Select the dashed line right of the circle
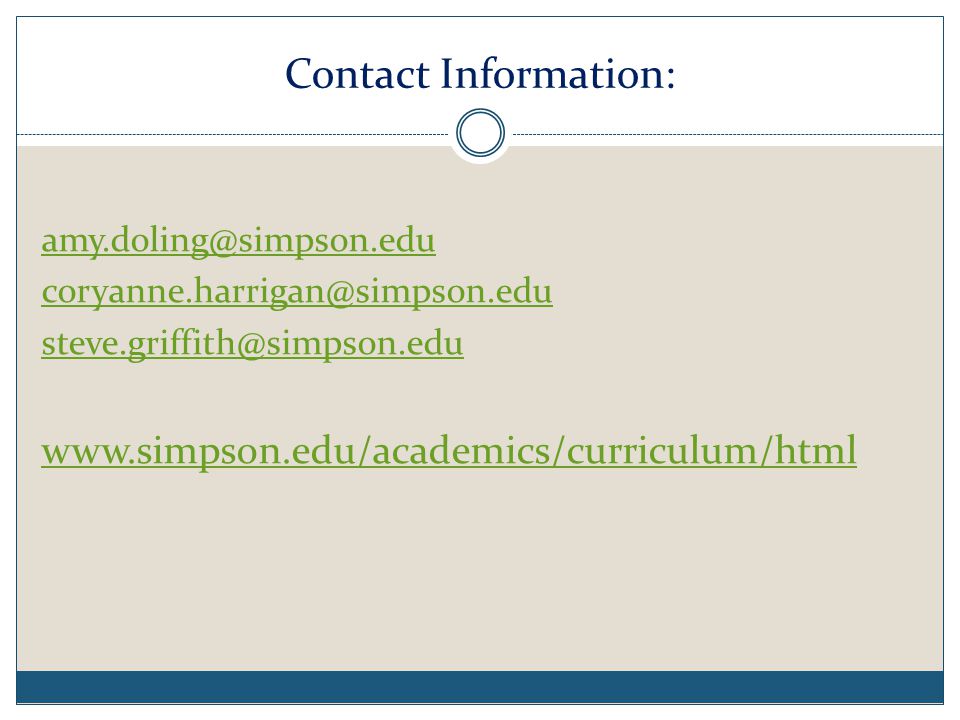 (728, 134)
